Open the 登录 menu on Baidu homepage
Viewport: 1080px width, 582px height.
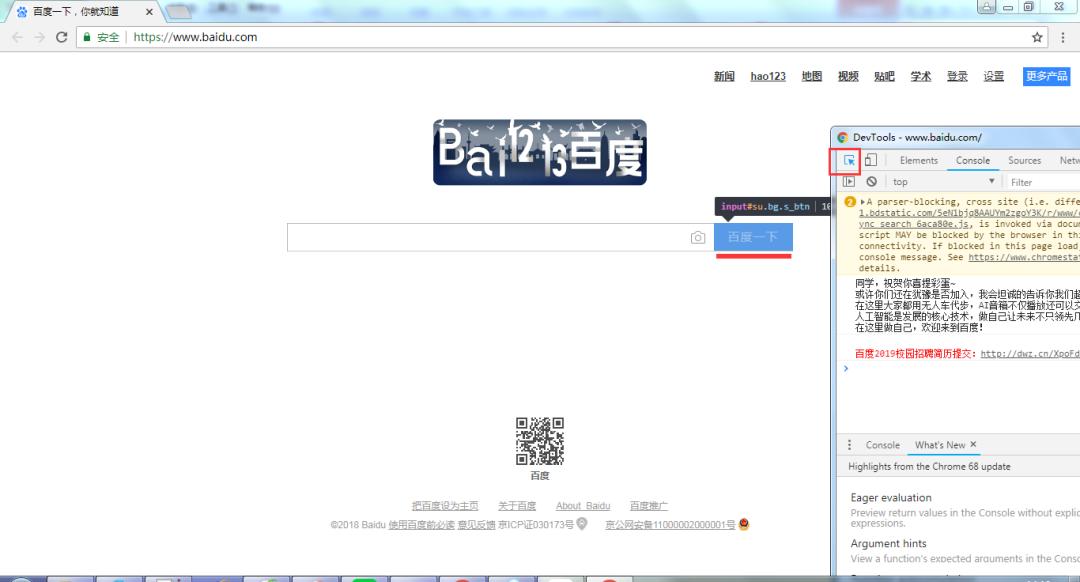(x=957, y=75)
